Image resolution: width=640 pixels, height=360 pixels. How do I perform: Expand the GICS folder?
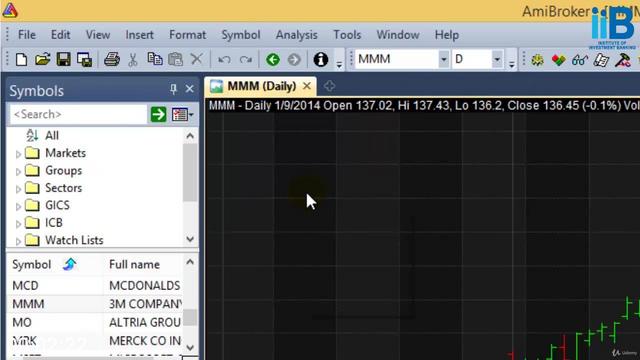[x=18, y=207]
